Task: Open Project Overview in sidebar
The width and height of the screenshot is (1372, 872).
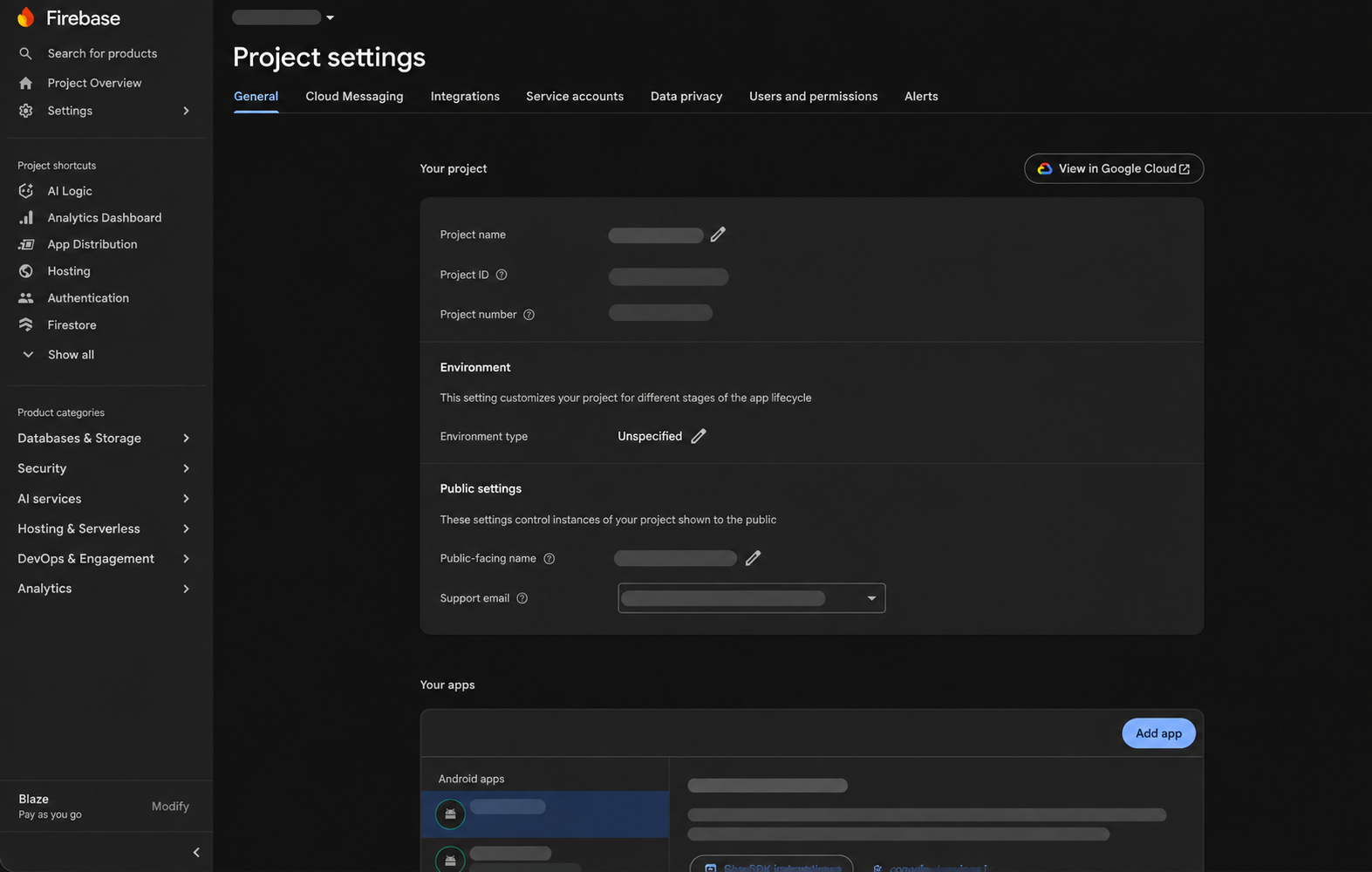Action: pos(94,83)
